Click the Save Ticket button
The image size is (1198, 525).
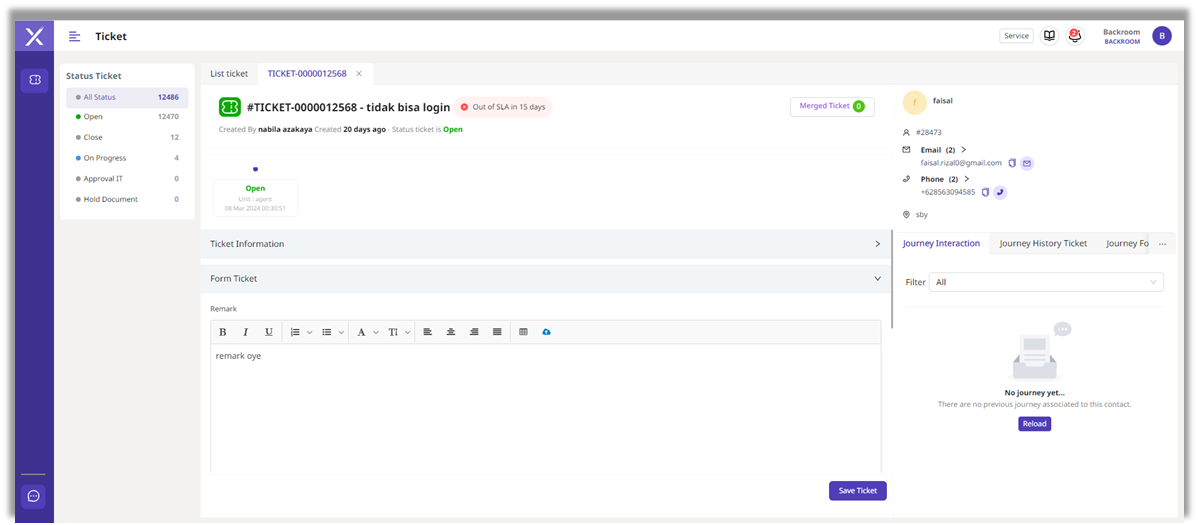tap(857, 491)
